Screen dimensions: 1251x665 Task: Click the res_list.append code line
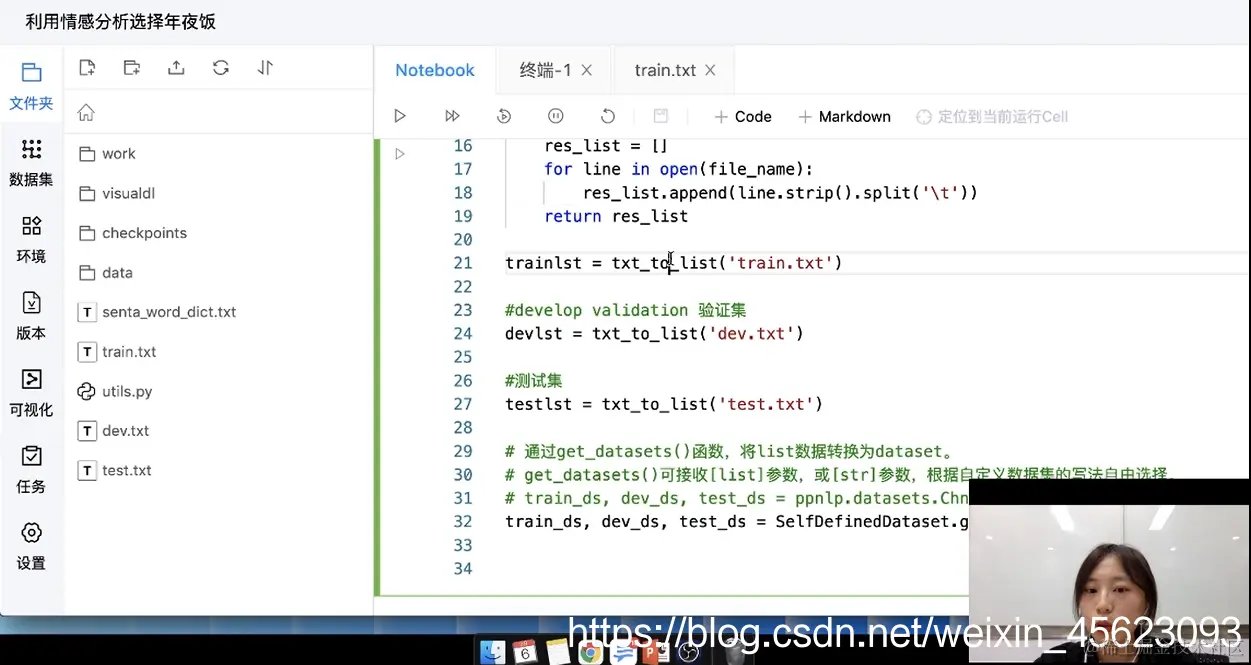pos(780,193)
